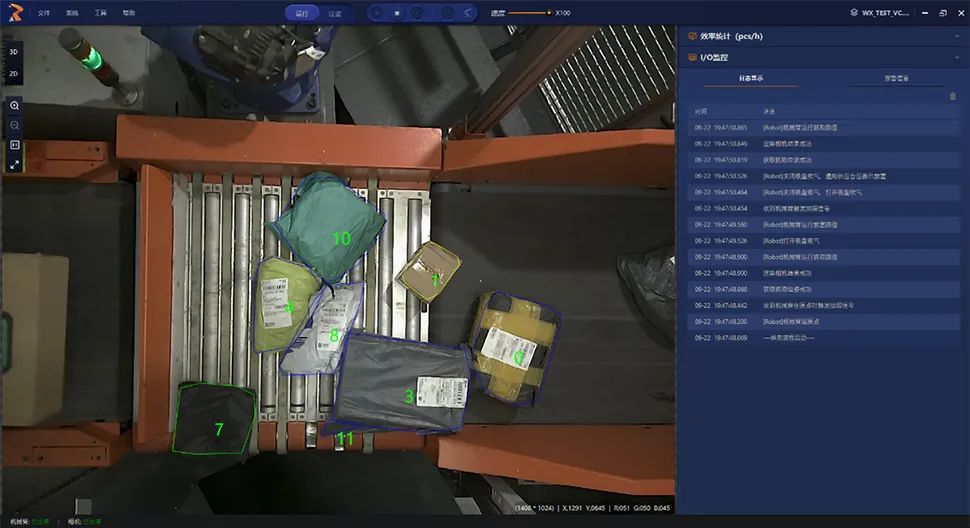Click the fullscreen expand arrows icon

14,165
